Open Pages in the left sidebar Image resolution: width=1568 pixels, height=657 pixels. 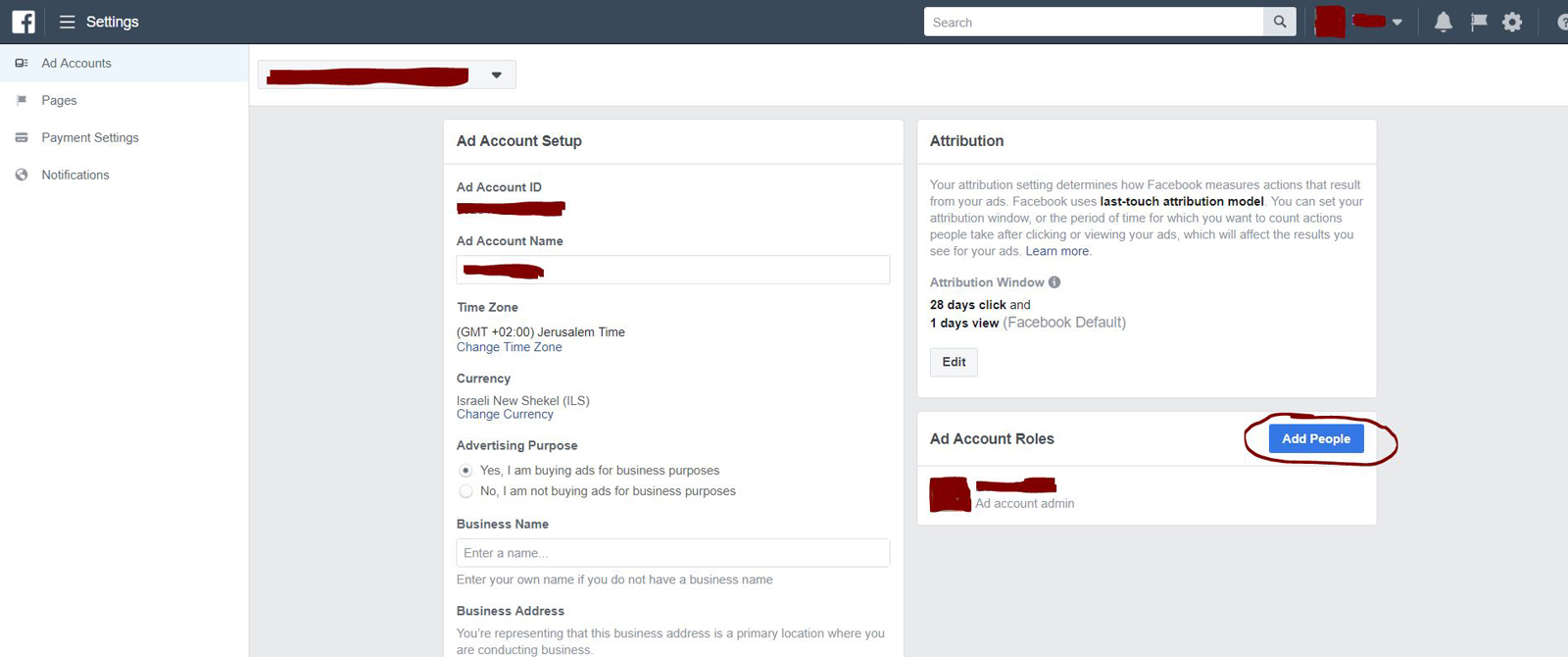pos(59,100)
